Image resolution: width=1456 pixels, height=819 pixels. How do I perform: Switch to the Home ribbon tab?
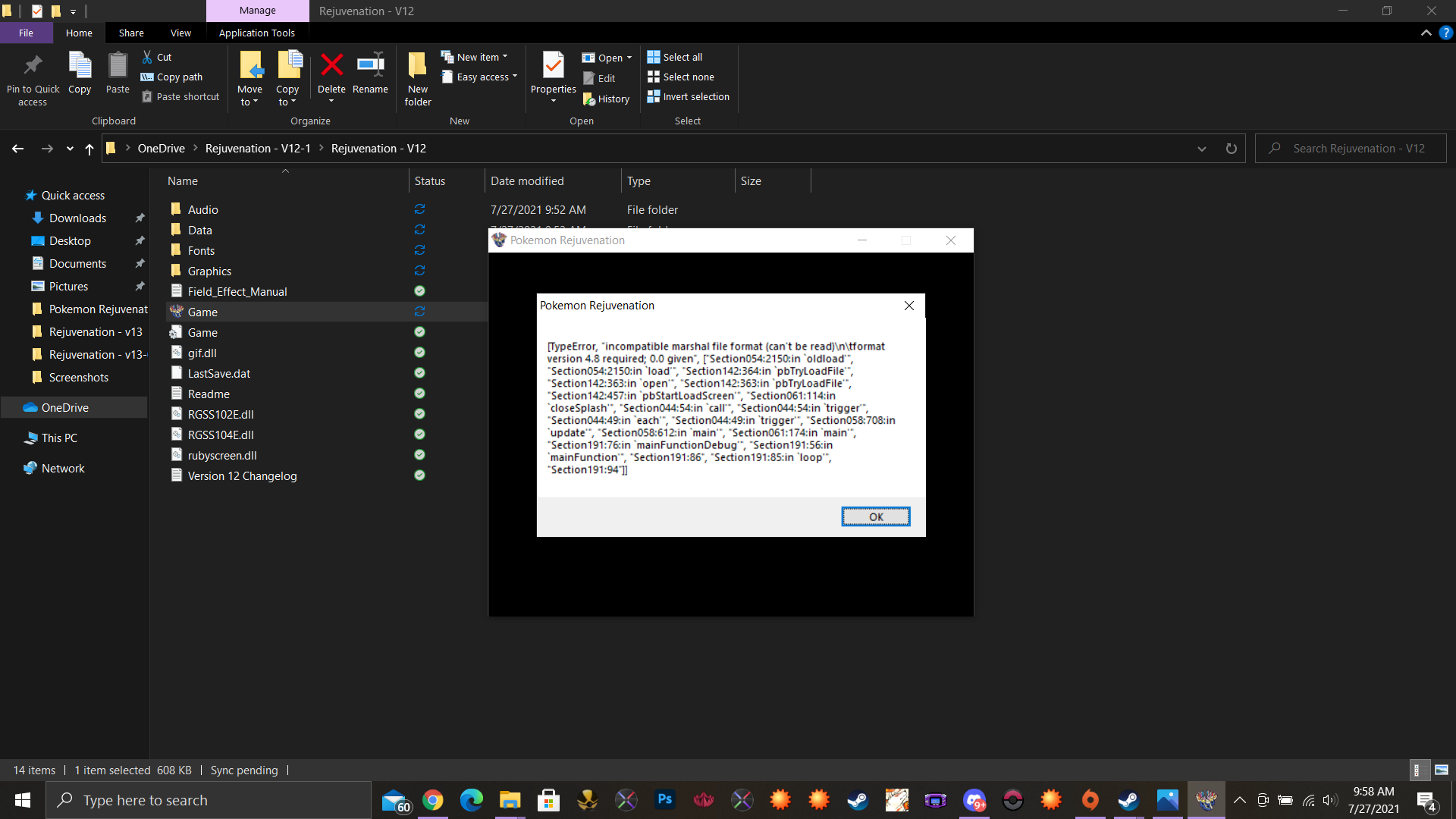(79, 33)
